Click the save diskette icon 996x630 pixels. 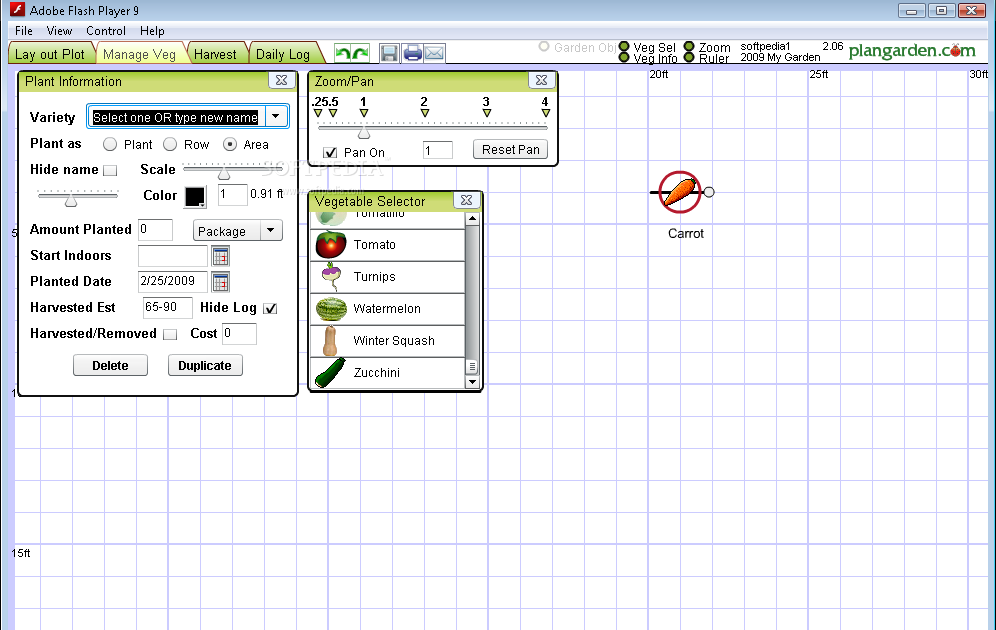pos(390,53)
